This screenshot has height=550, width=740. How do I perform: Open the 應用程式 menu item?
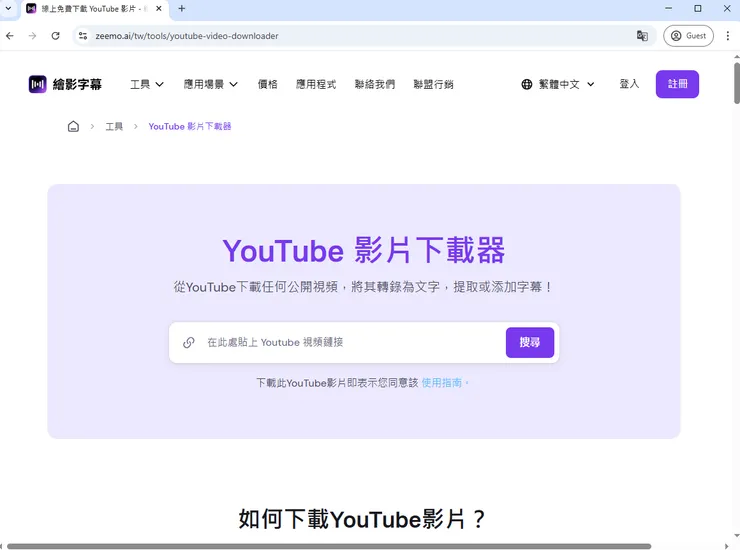[316, 85]
